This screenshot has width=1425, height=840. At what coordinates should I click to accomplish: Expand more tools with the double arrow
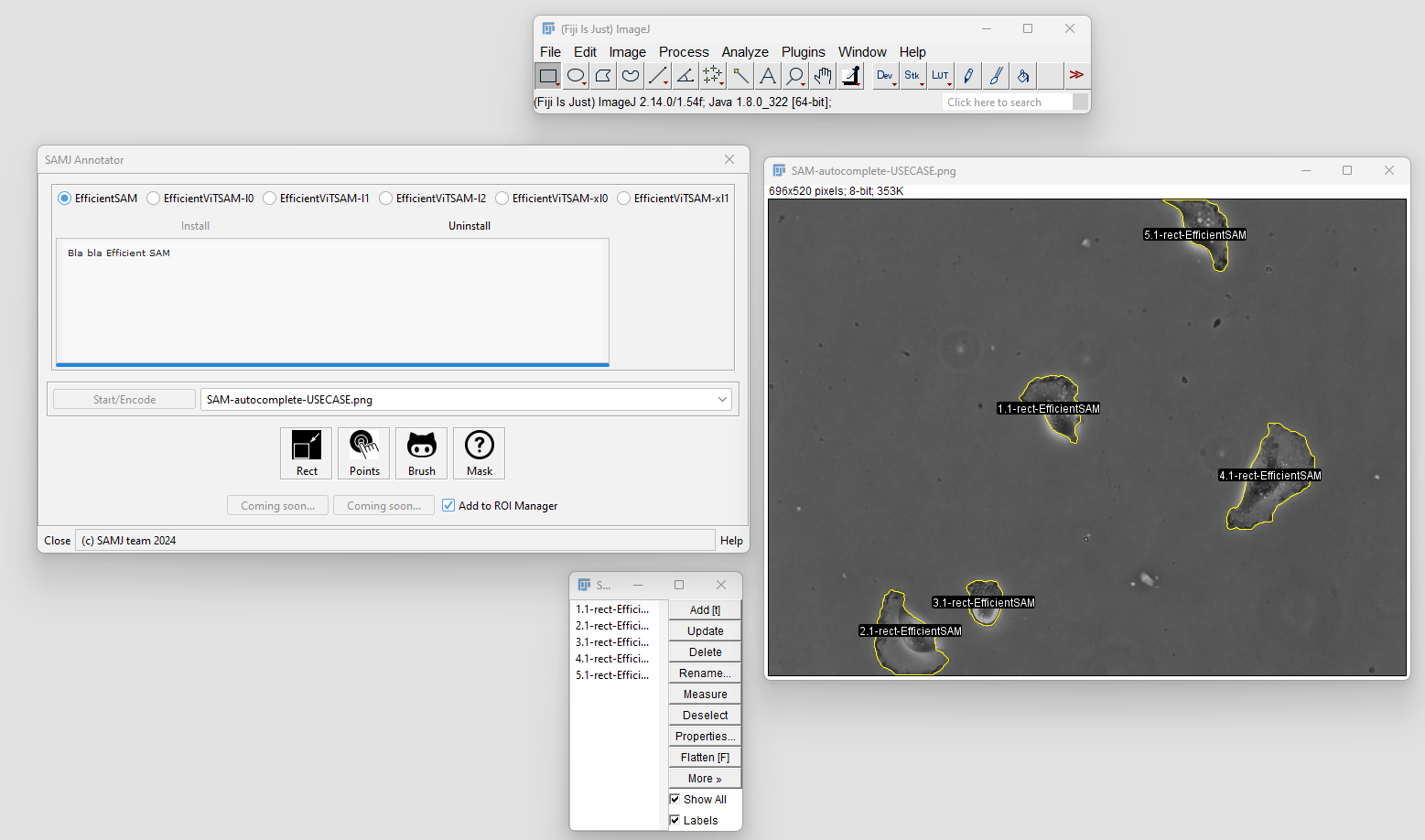tap(1077, 76)
